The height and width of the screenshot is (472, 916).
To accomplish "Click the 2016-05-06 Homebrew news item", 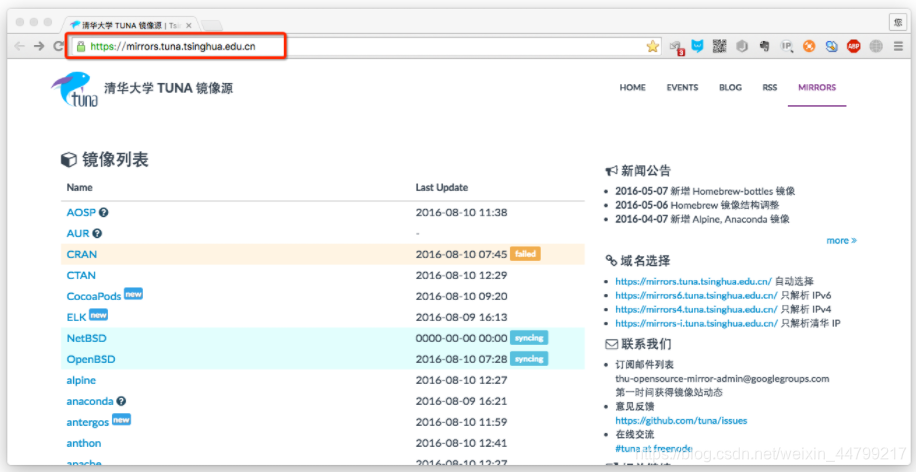I will point(697,206).
